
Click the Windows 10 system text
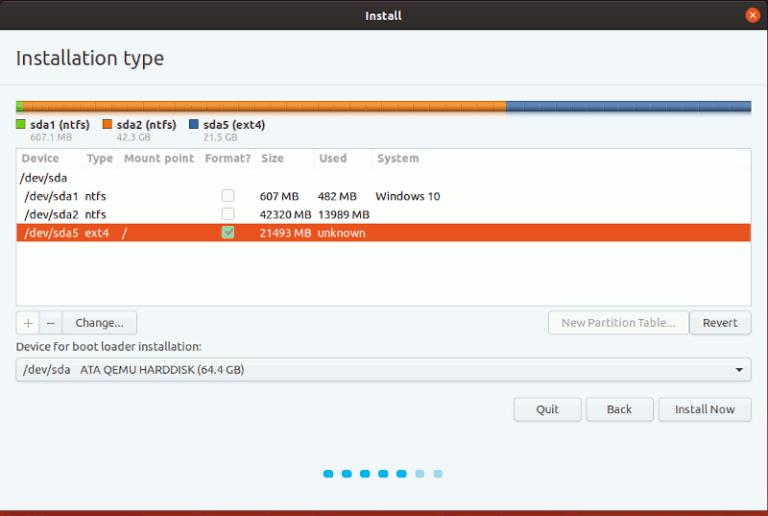pos(408,196)
